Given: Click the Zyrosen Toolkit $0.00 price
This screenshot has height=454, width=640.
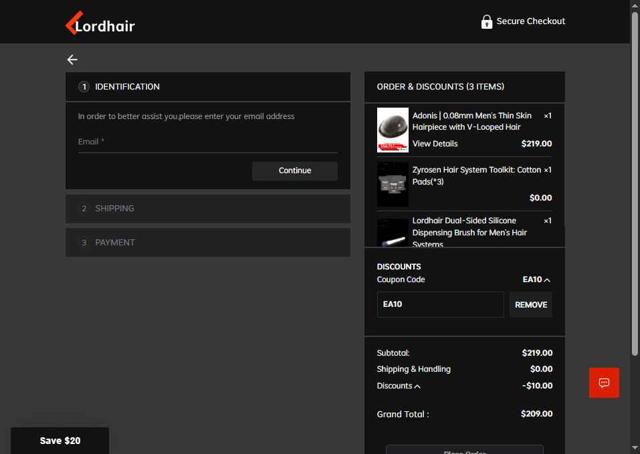Looking at the screenshot, I should (x=540, y=198).
